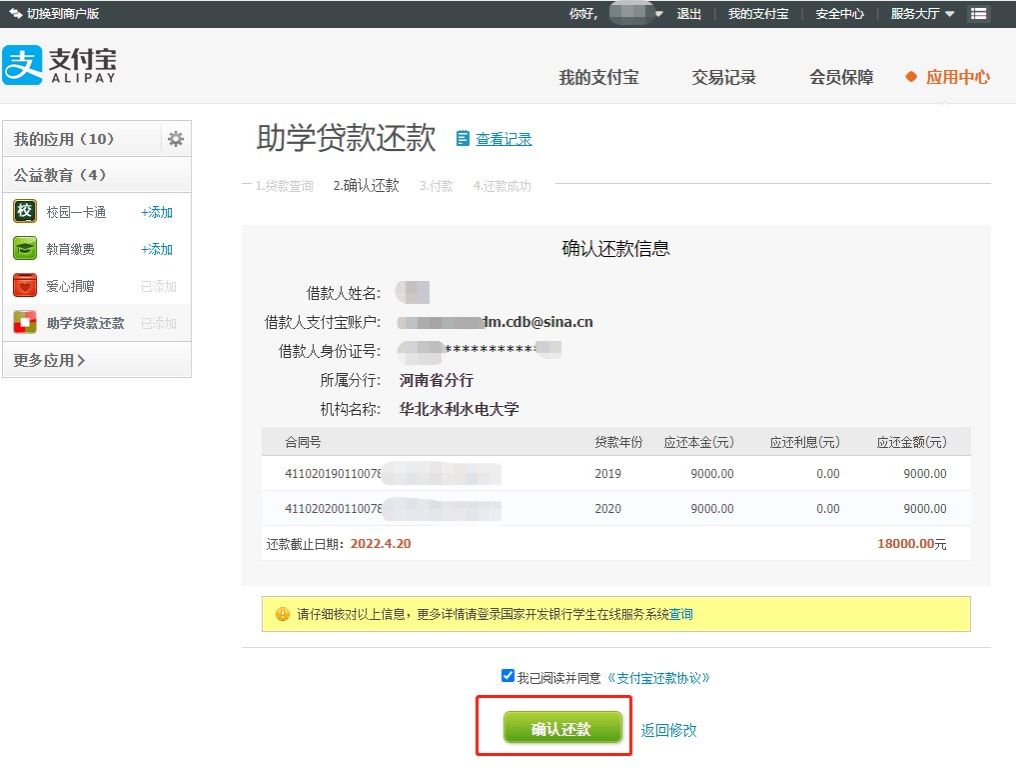Click the green 确认还款 button
1016x772 pixels.
point(562,729)
